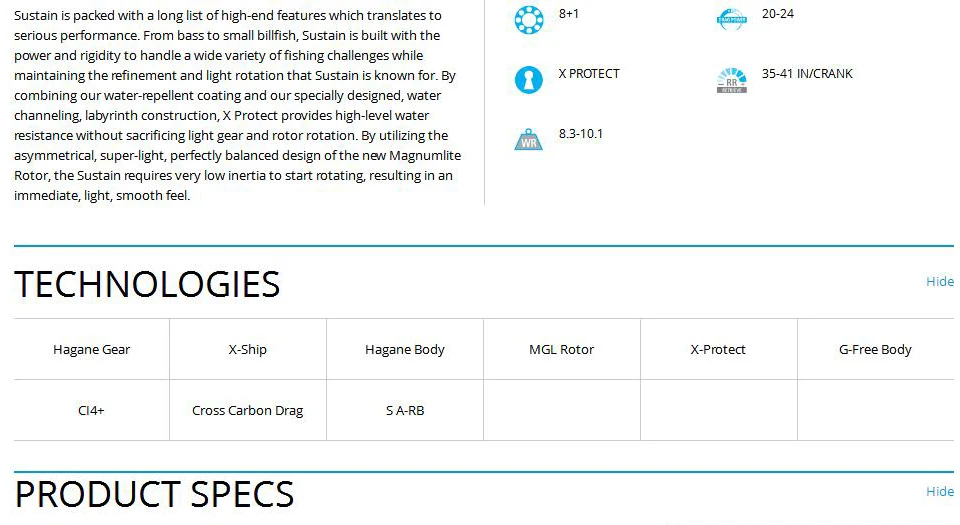Open G-Free Body technology details
This screenshot has width=960, height=525.
coord(876,349)
